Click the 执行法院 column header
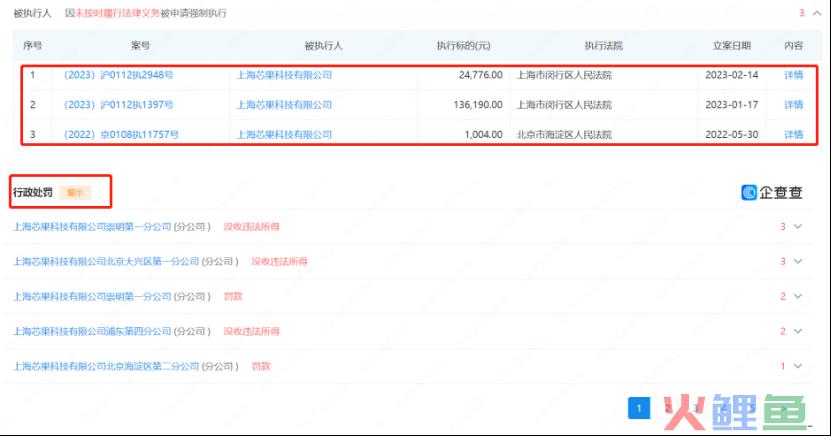The width and height of the screenshot is (831, 436). pyautogui.click(x=604, y=46)
